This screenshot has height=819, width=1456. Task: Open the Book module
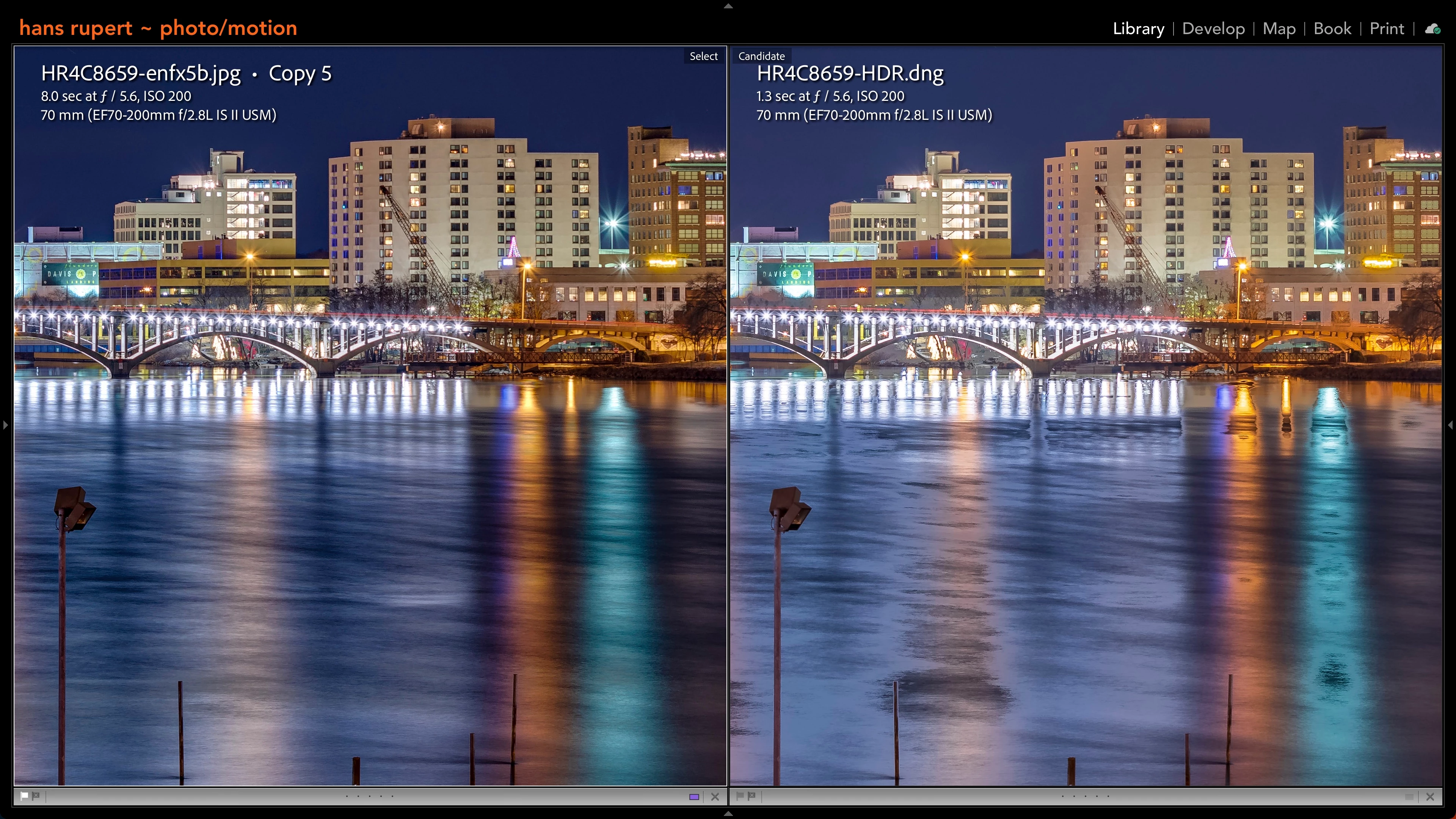1332,29
